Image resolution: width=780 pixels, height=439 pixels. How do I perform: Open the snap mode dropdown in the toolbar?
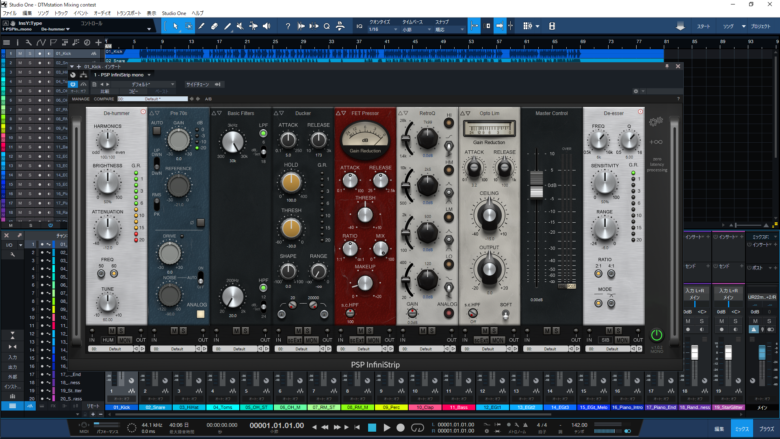click(x=450, y=29)
